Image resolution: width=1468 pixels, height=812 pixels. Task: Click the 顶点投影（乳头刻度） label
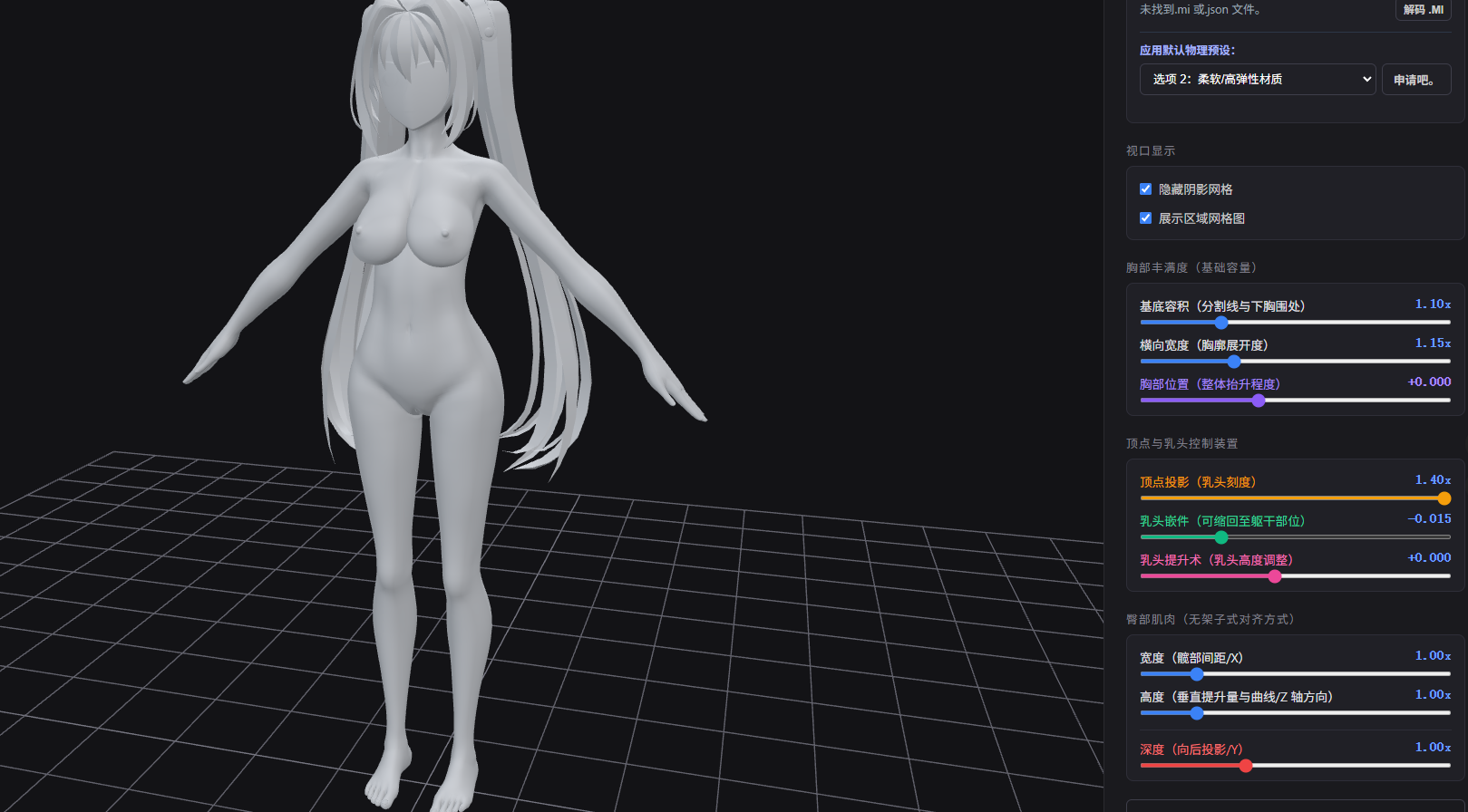(1198, 483)
